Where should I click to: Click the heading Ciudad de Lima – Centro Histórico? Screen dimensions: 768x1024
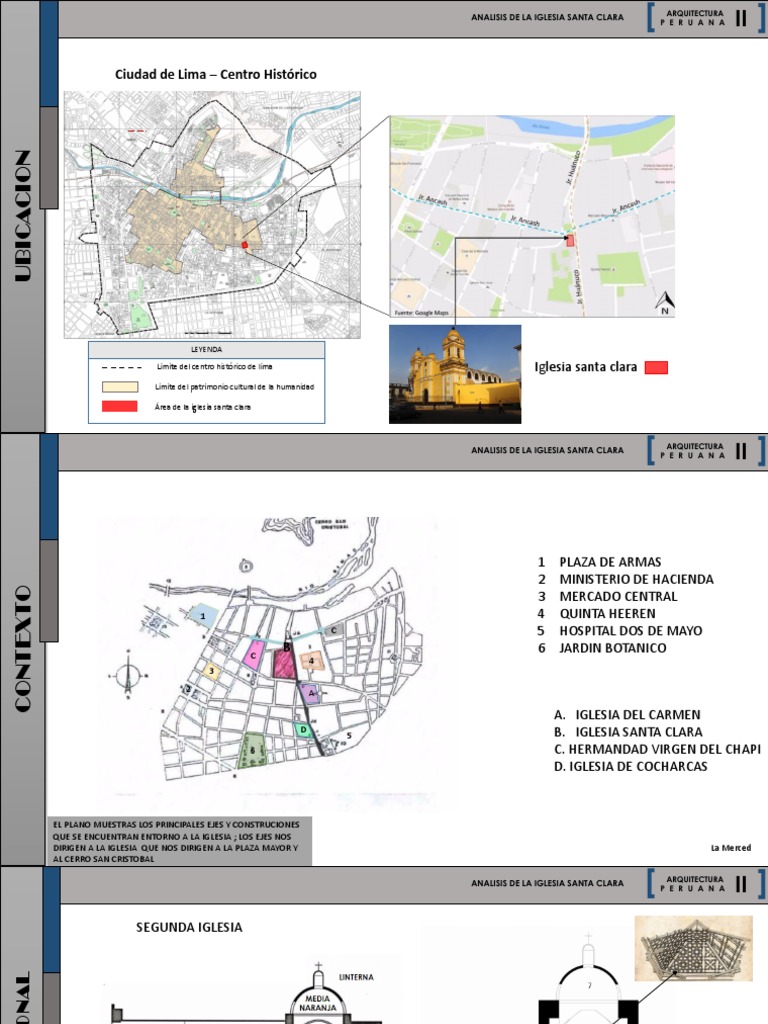tap(216, 74)
